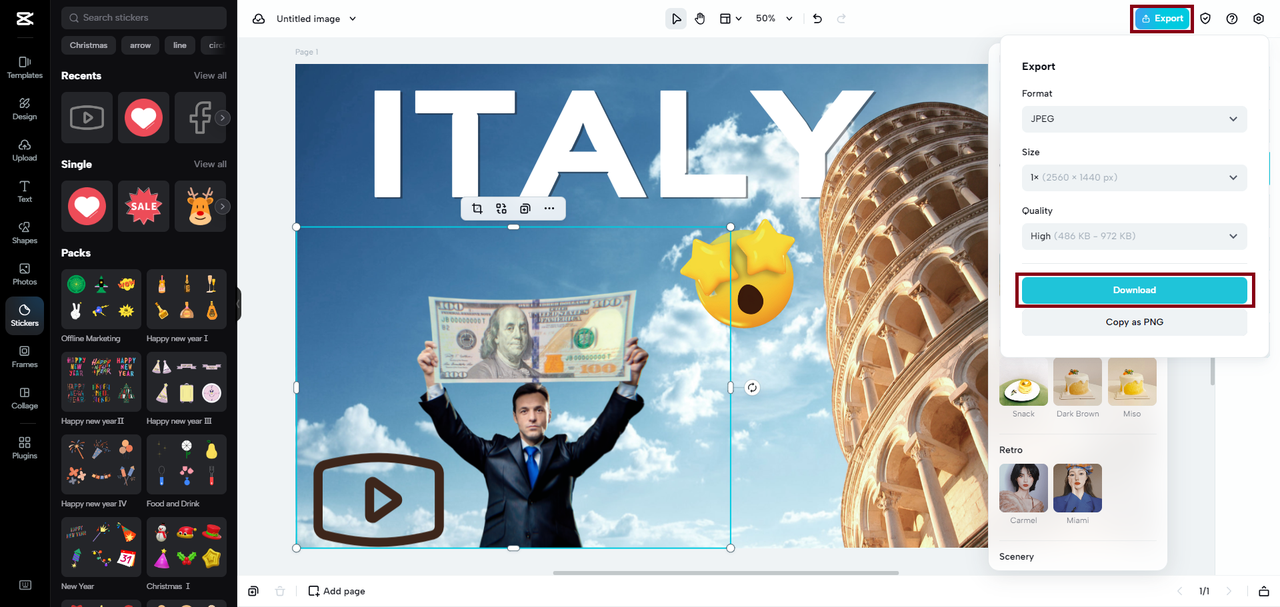This screenshot has width=1280, height=607.
Task: Click the shield privacy icon
Action: tap(1205, 18)
